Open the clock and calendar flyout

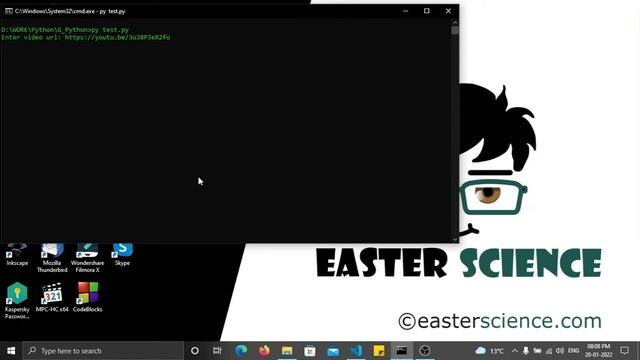click(x=598, y=351)
